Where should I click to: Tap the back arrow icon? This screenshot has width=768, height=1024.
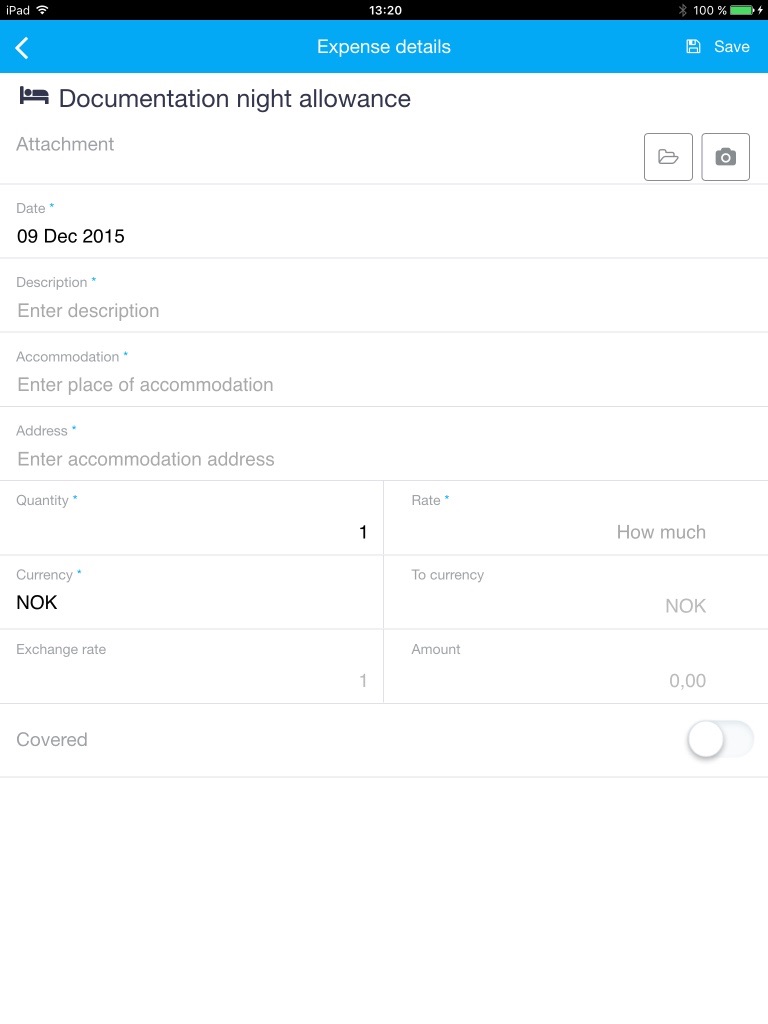(22, 47)
